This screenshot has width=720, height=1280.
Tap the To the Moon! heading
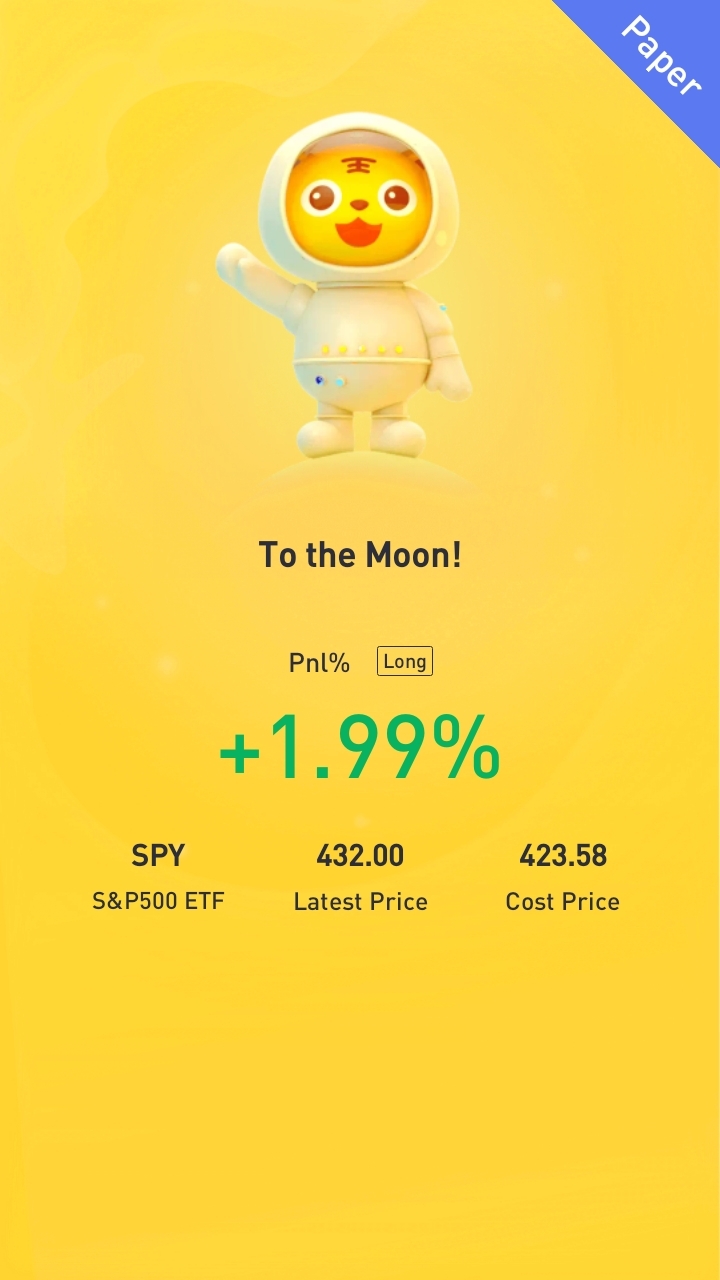pyautogui.click(x=360, y=554)
